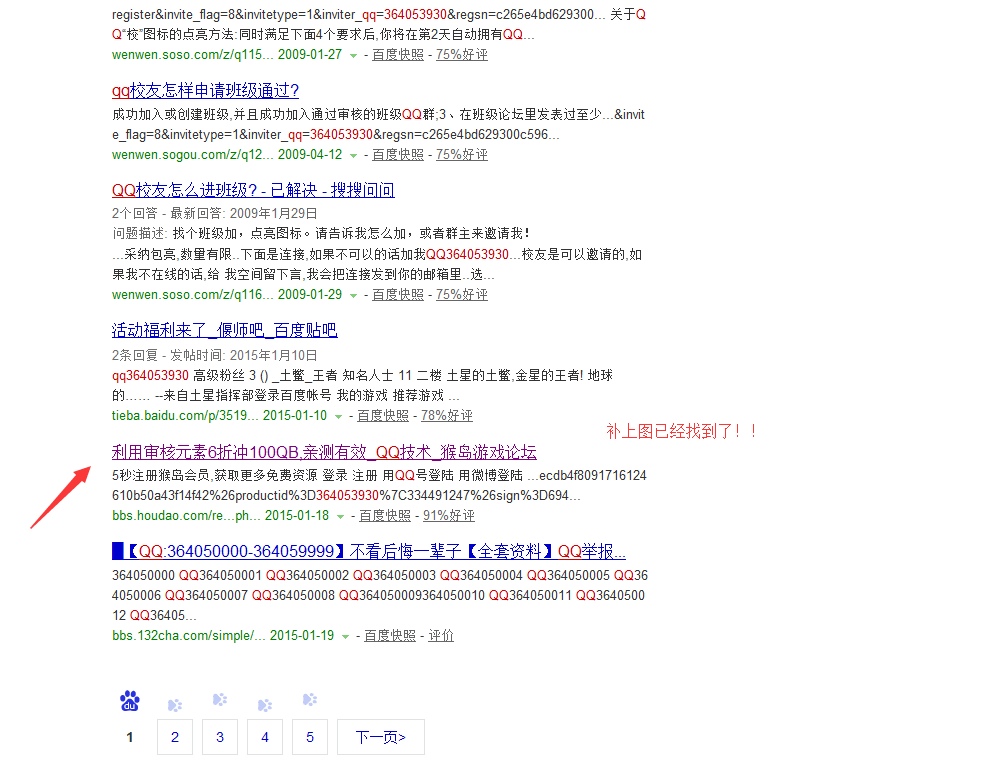Click text '2个回答 - 最新回答: 2009年1月29日'
Image resolution: width=1000 pixels, height=772 pixels.
point(214,213)
